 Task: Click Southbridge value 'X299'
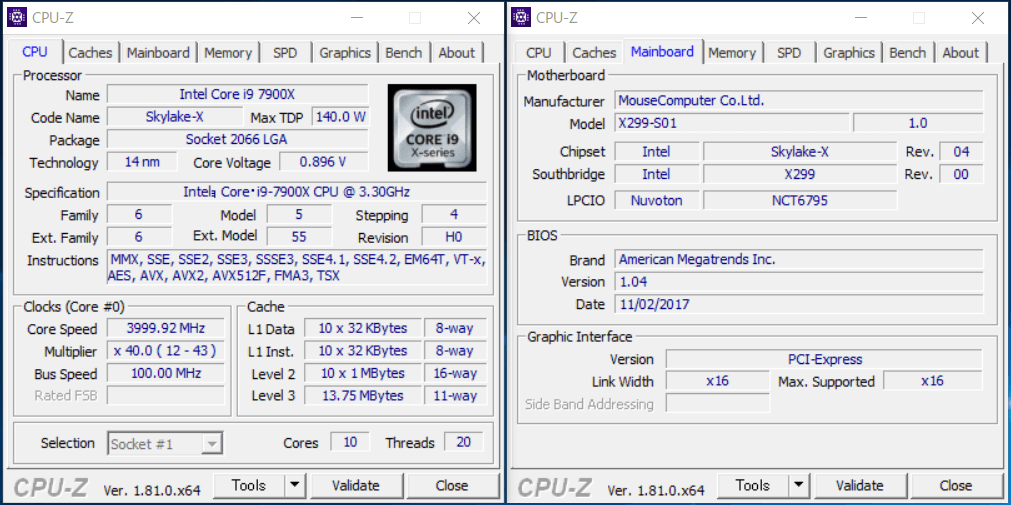pos(800,174)
